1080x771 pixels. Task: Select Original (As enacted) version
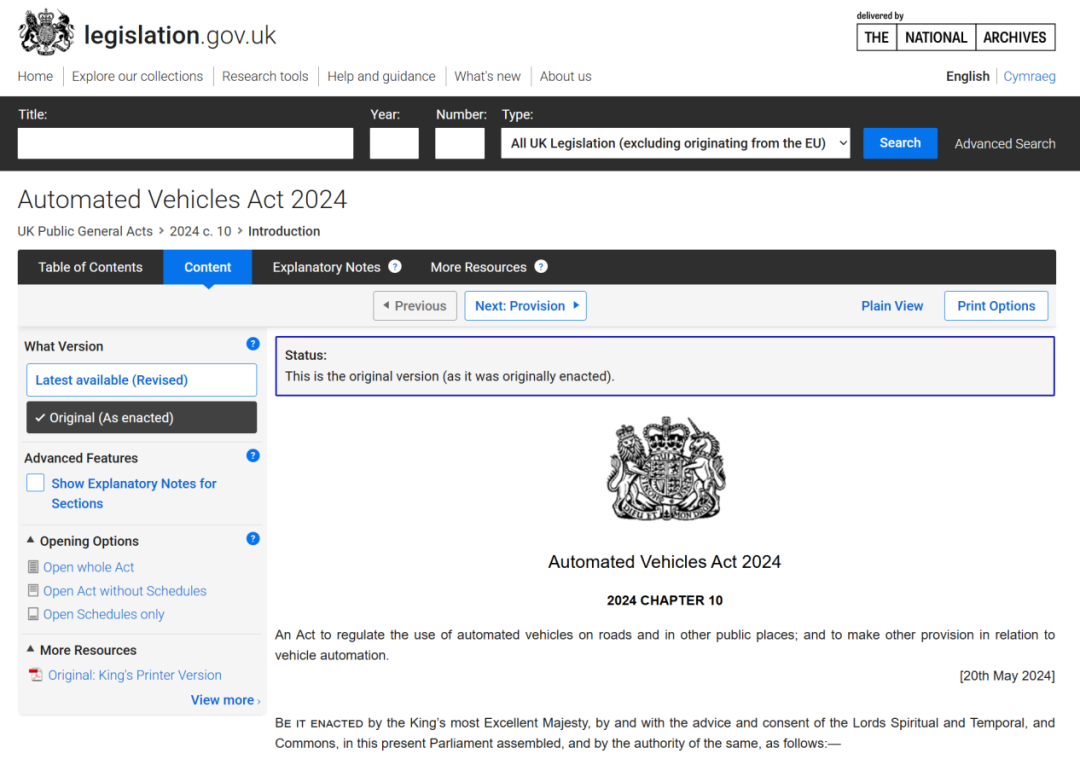pos(141,418)
